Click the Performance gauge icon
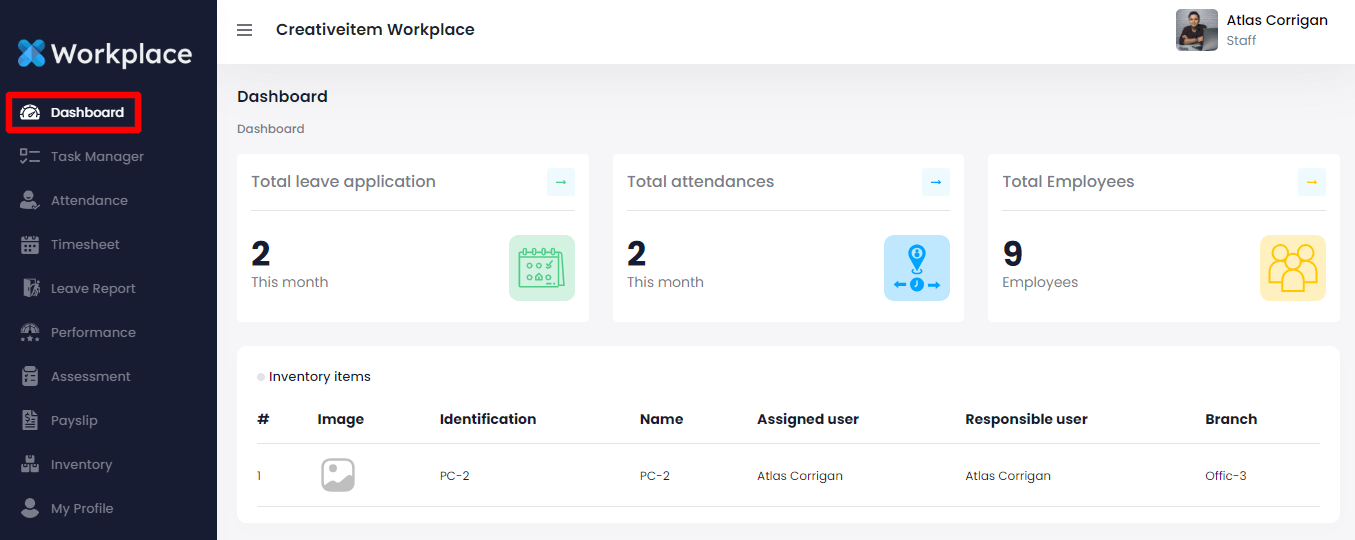Screen dimensions: 1355x540 (30, 332)
